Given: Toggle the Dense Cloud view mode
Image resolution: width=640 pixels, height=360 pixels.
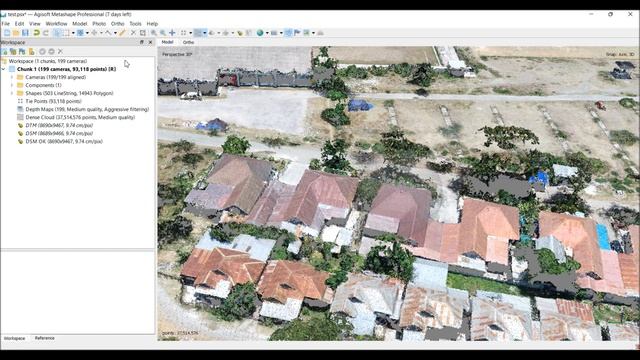Looking at the screenshot, I should click(198, 33).
